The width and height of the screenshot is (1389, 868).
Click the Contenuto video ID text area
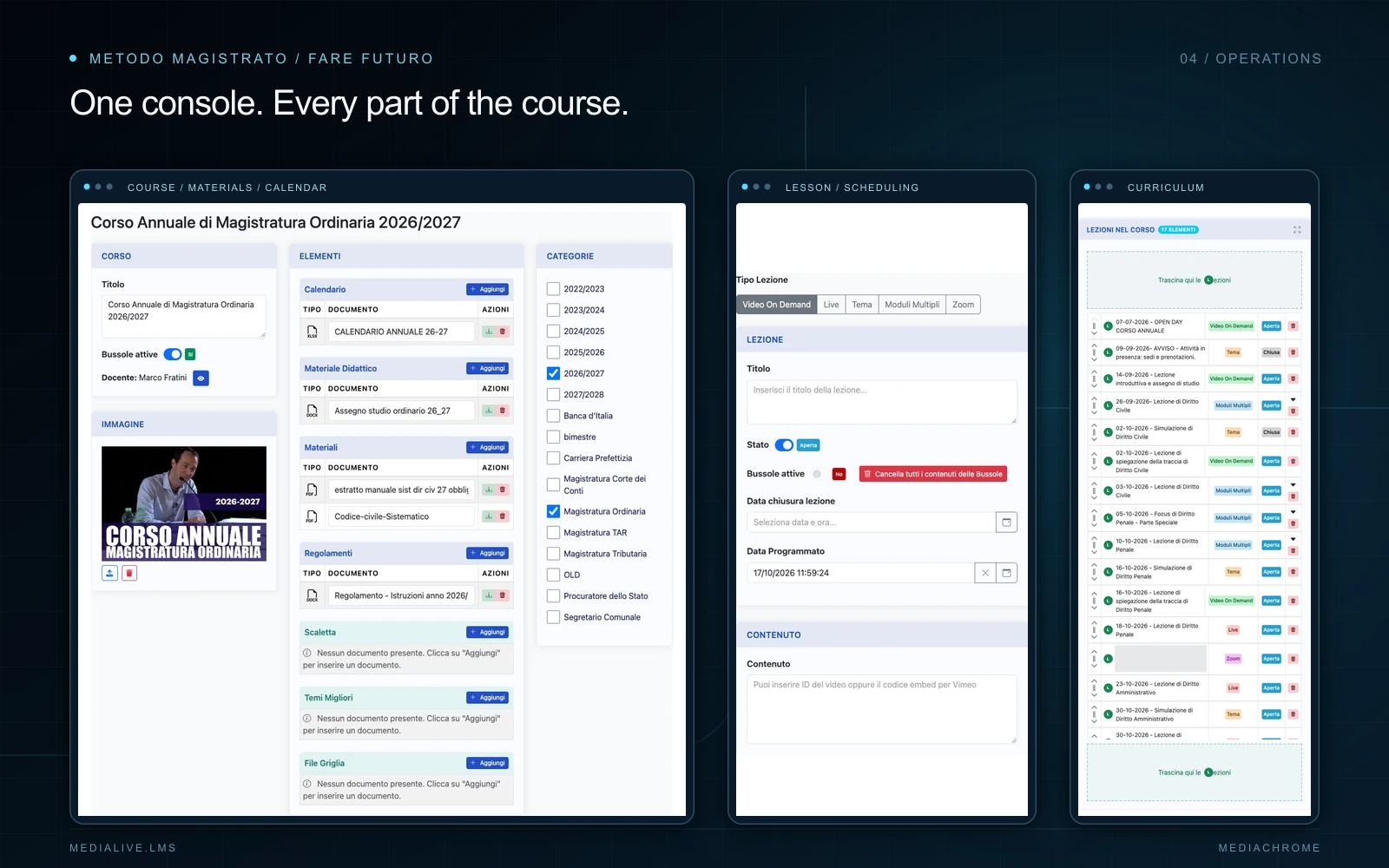pos(882,709)
